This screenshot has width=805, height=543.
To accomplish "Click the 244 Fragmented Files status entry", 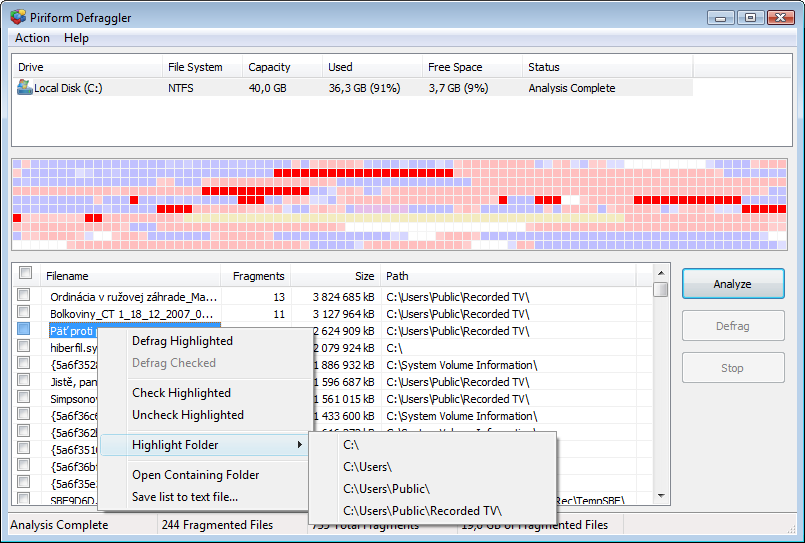I will coord(217,525).
